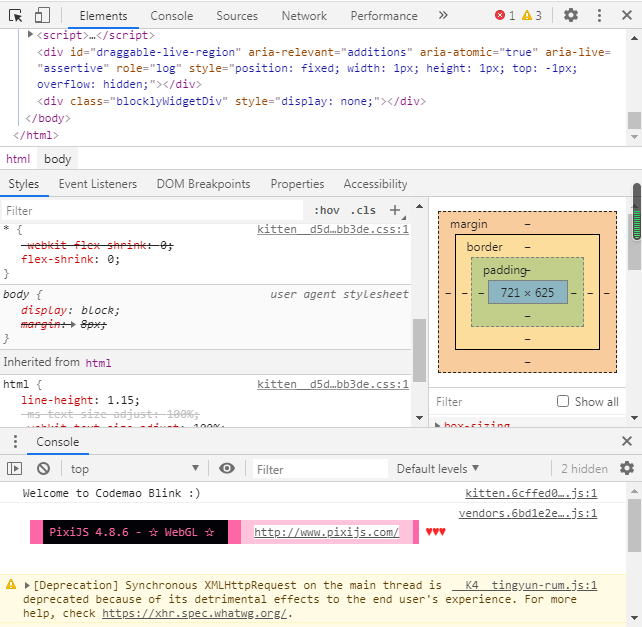Viewport: 642px width, 627px height.
Task: Open console settings gear icon
Action: (x=627, y=468)
